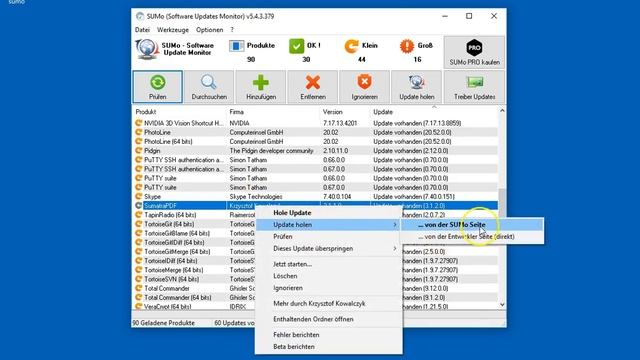Click Computerinsel GmbH in PhotoLine (64 bits) row

coord(256,141)
